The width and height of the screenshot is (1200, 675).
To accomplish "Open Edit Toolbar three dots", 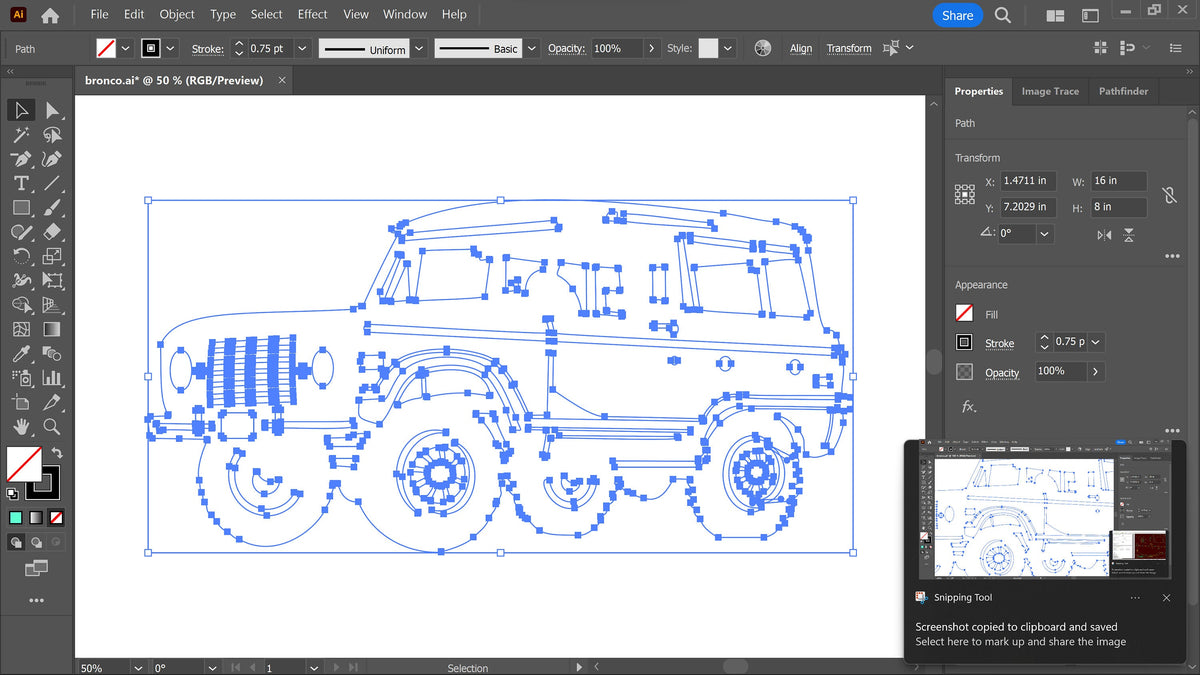I will (x=36, y=601).
